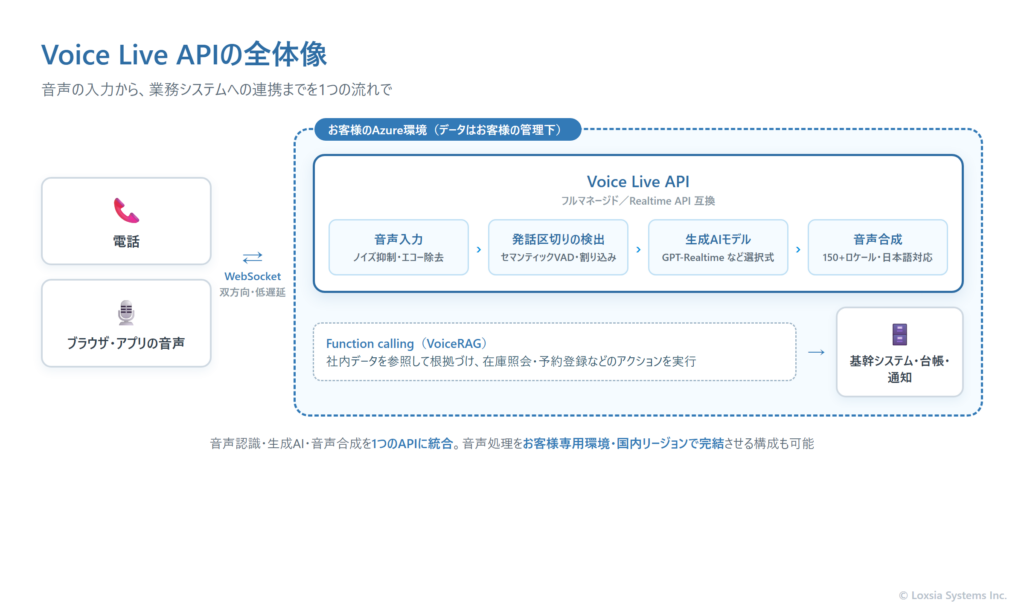The width and height of the screenshot is (1024, 614).
Task: Click chevron between 生成AIモデル and 音声合成
Action: (x=798, y=250)
